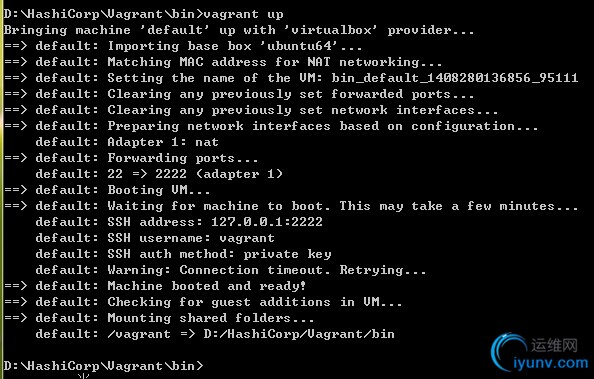Viewport: 594px width, 379px height.
Task: Click the command prompt at bottom line
Action: click(x=103, y=366)
